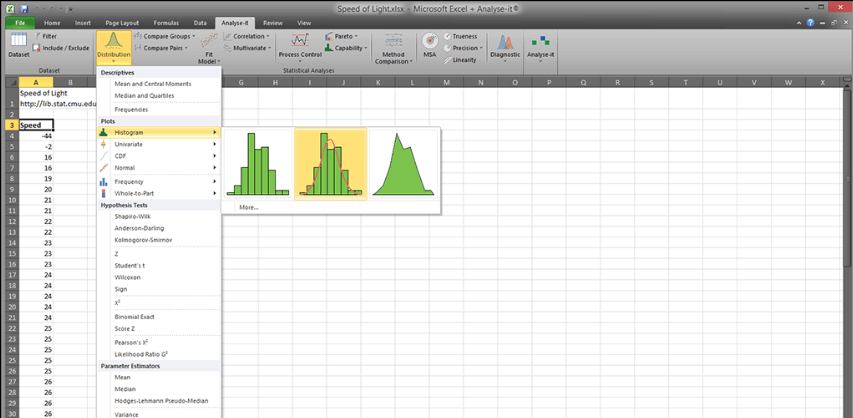The height and width of the screenshot is (418, 853).
Task: Click the Filter icon in Dataset group
Action: pos(44,36)
